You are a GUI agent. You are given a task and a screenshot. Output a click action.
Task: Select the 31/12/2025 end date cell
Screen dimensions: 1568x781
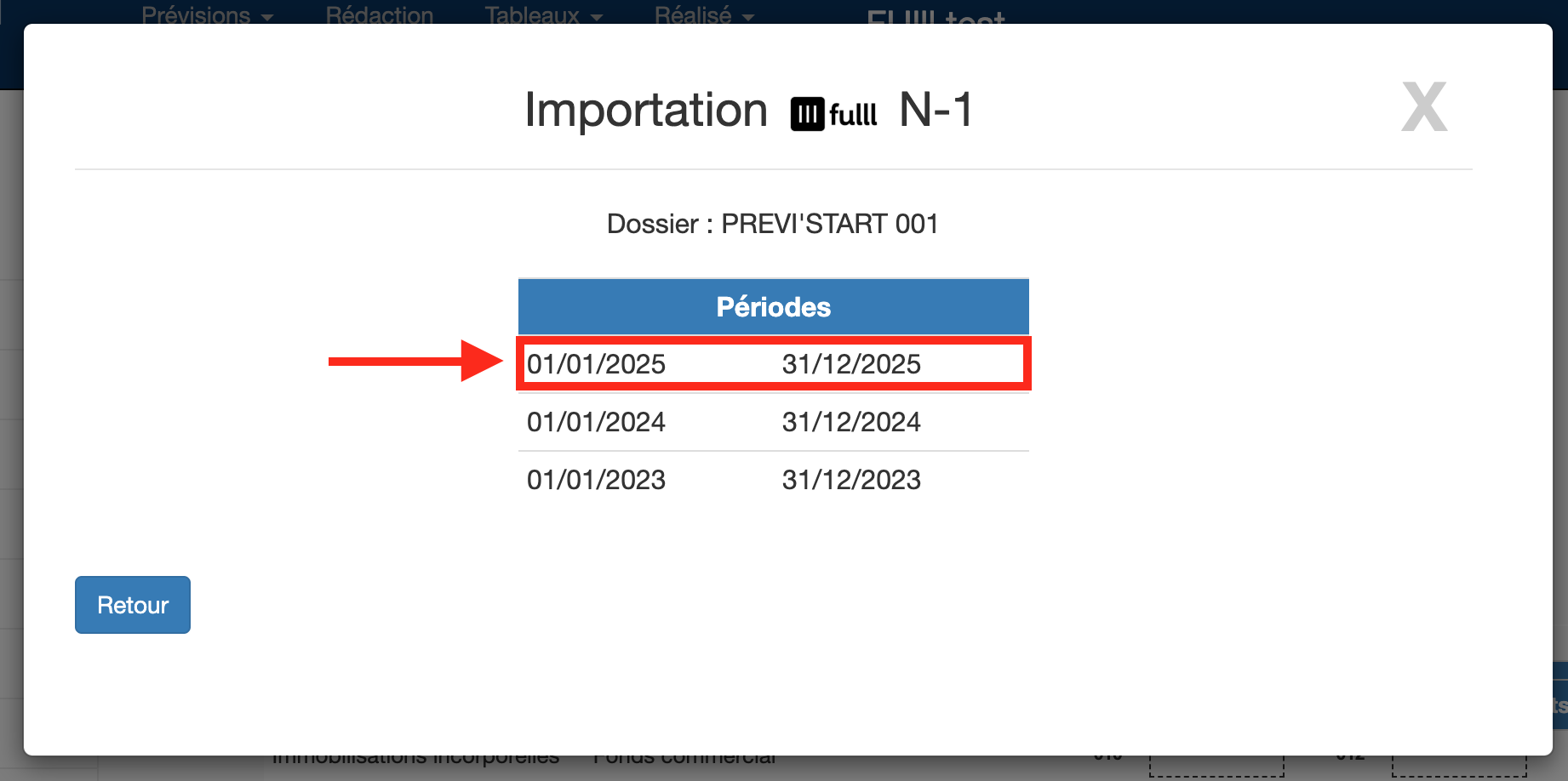(x=851, y=364)
